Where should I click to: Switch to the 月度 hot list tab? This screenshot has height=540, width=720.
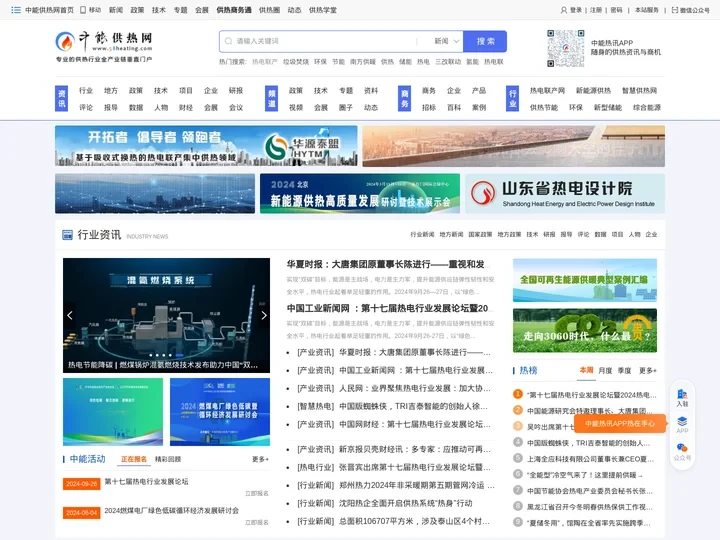(x=605, y=370)
